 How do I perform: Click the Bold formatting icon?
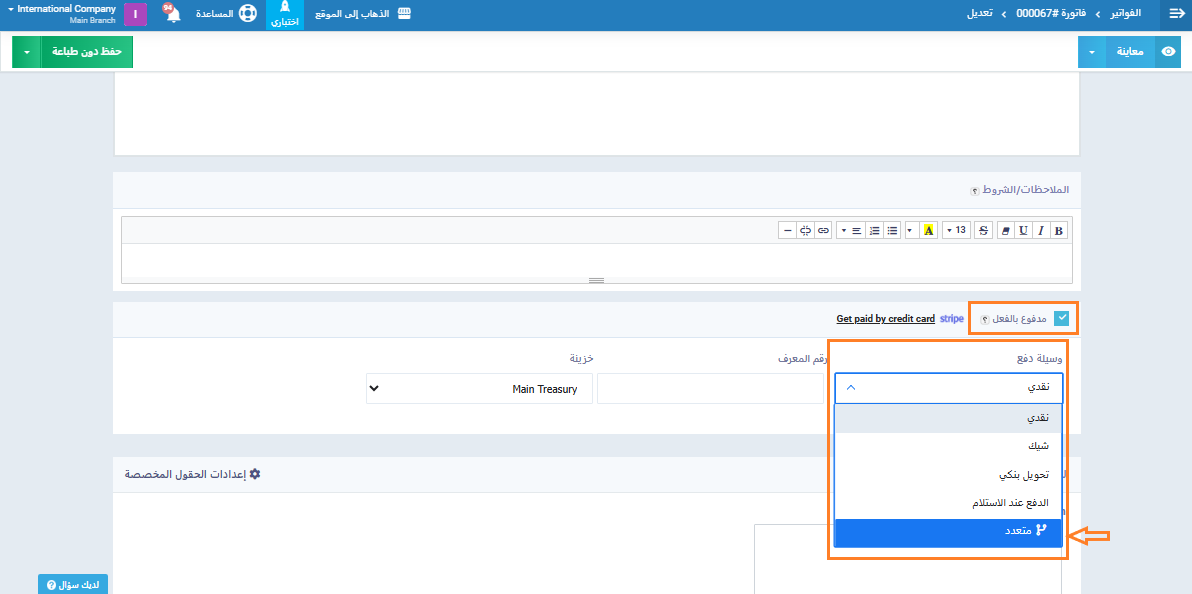point(1059,230)
